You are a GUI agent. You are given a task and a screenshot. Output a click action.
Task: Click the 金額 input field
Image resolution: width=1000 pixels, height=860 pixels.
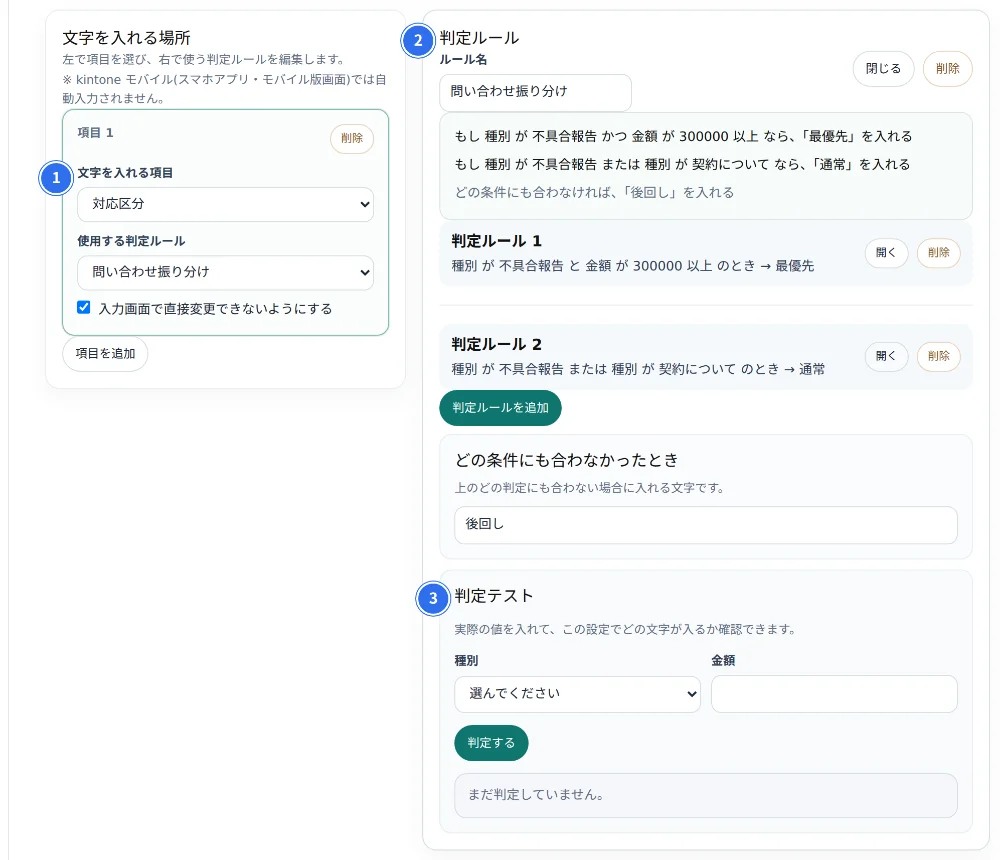point(834,693)
